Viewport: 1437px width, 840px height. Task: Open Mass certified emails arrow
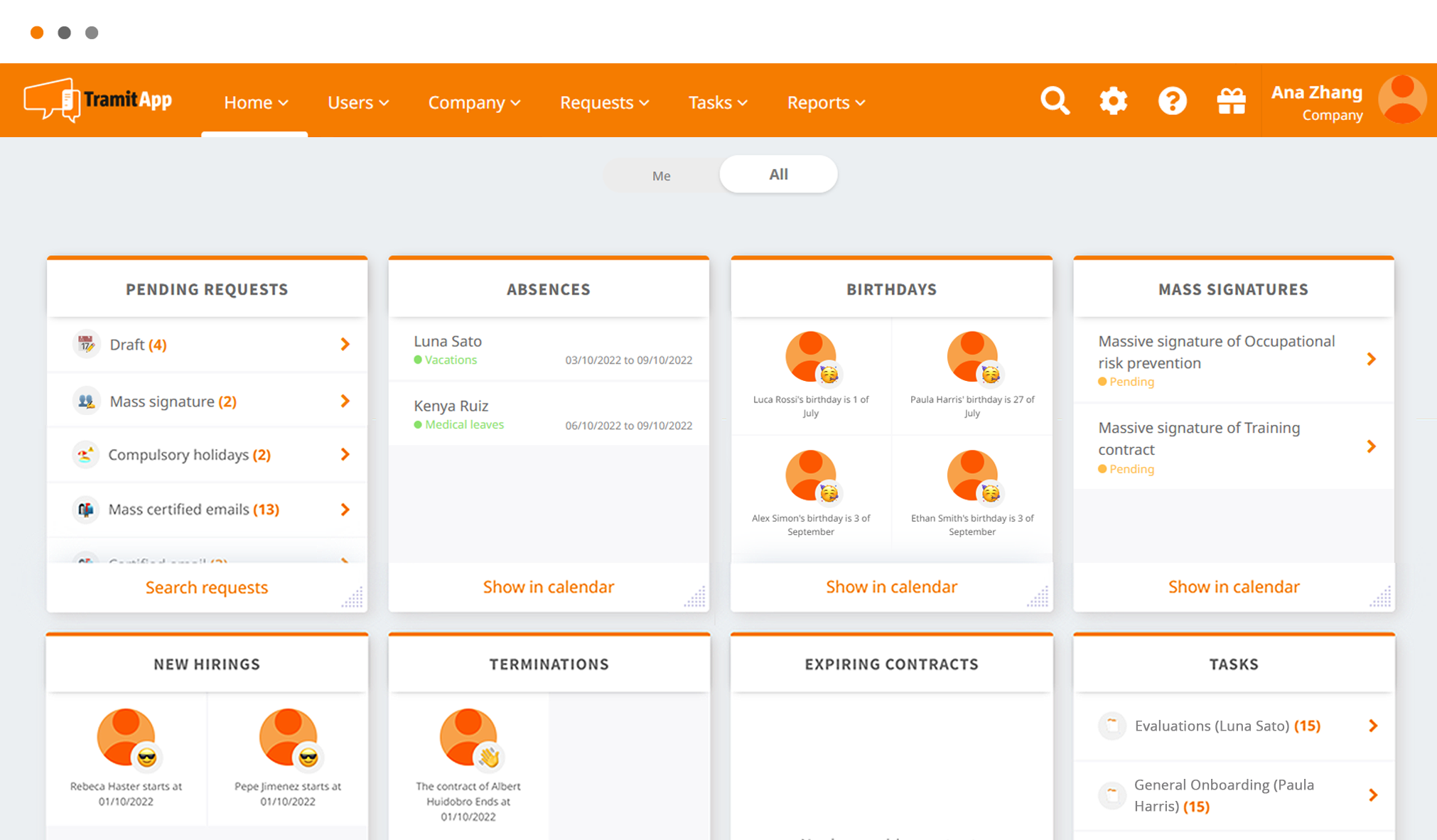[345, 510]
